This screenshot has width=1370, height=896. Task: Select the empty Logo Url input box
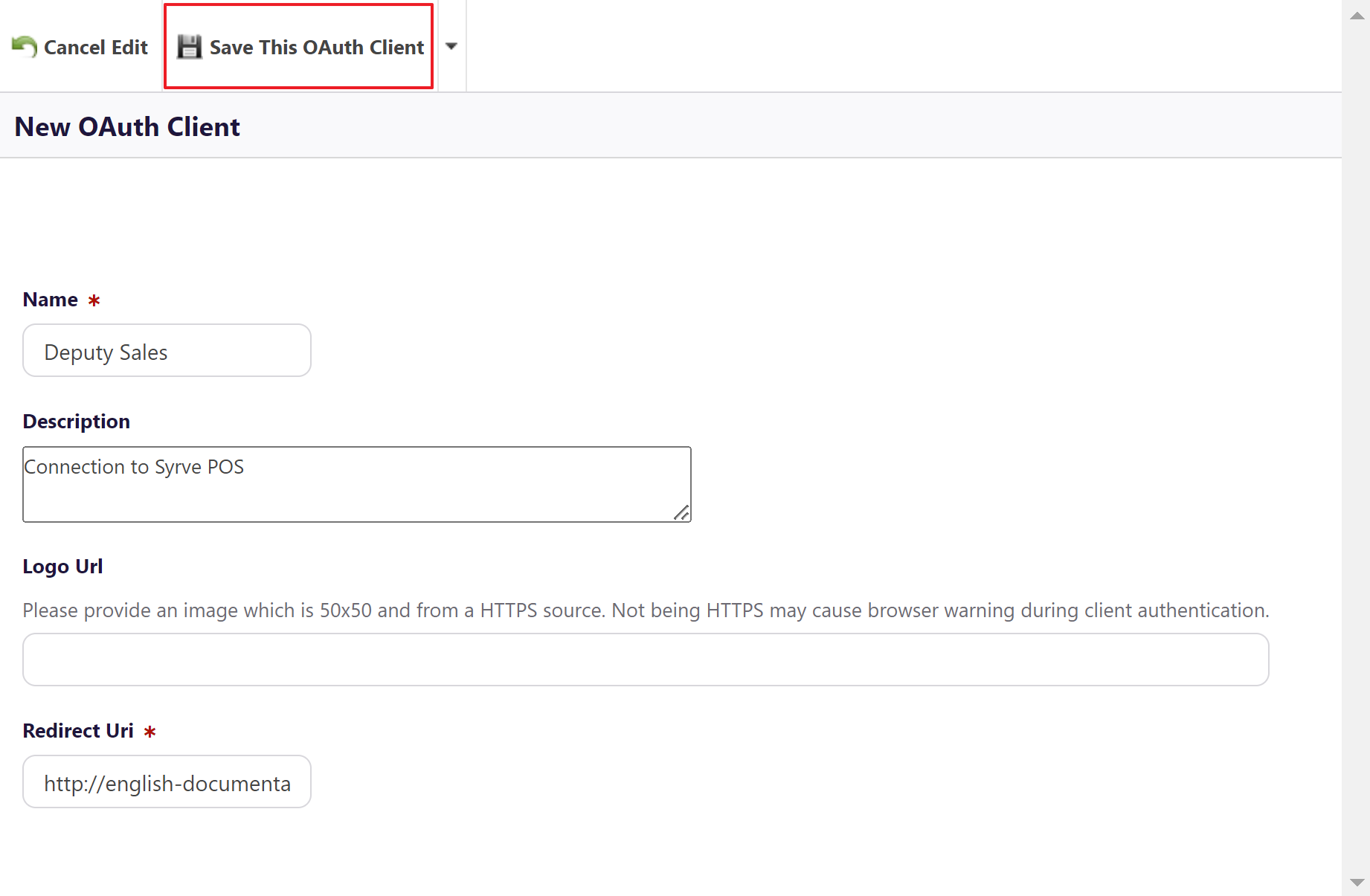[x=645, y=660]
